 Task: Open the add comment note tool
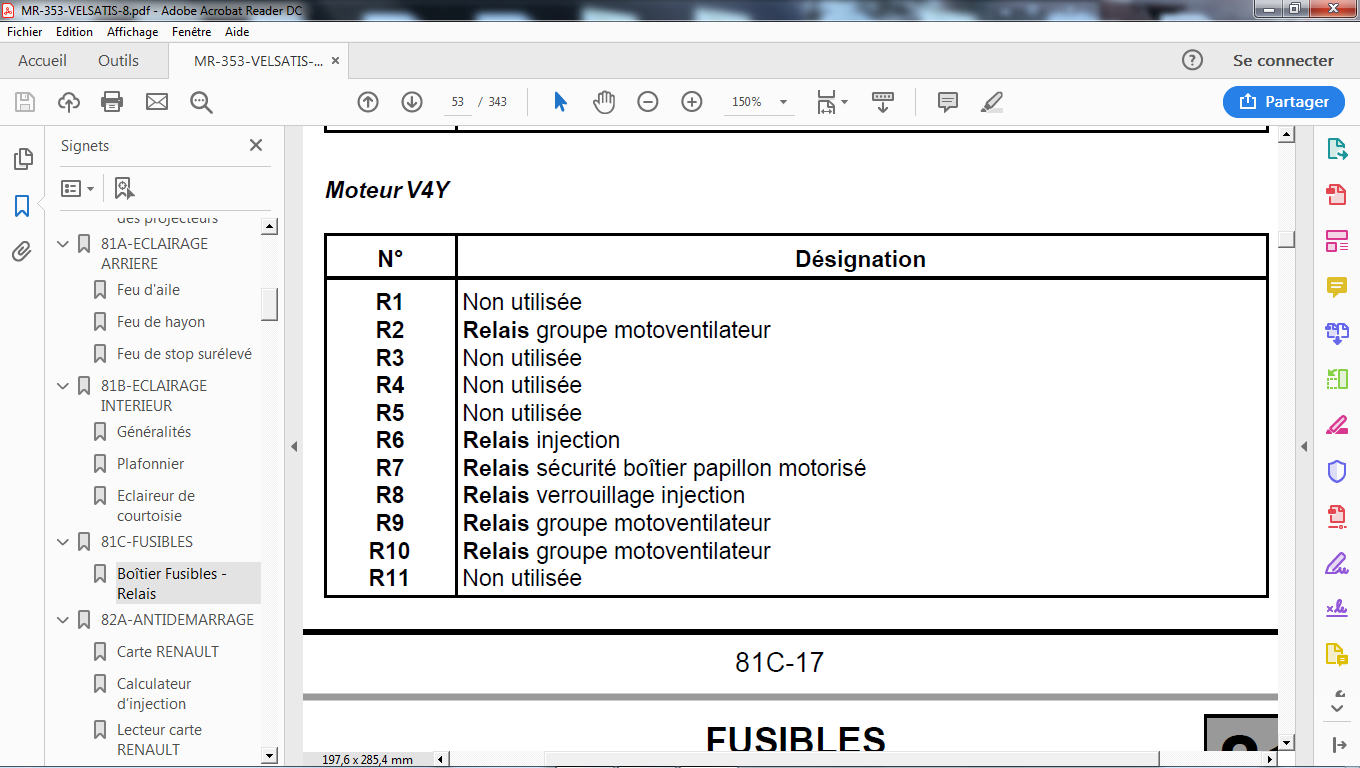coord(948,102)
